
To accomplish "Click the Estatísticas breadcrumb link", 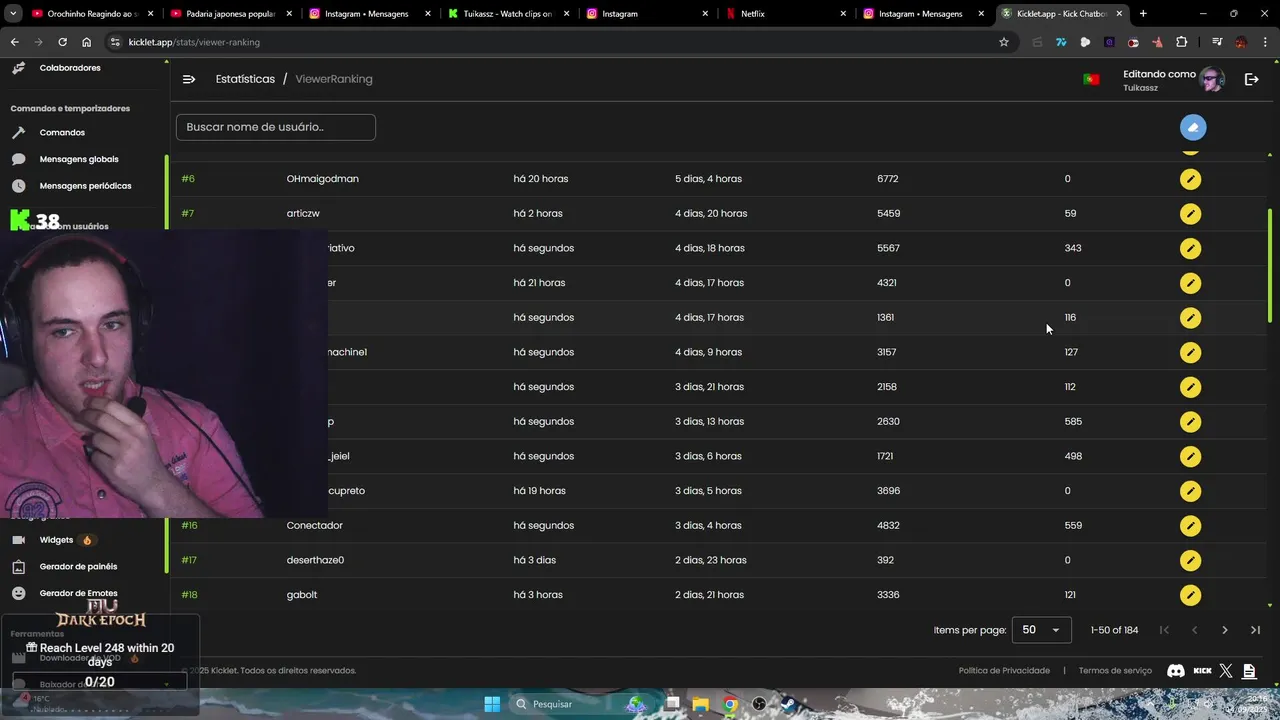I will [245, 79].
